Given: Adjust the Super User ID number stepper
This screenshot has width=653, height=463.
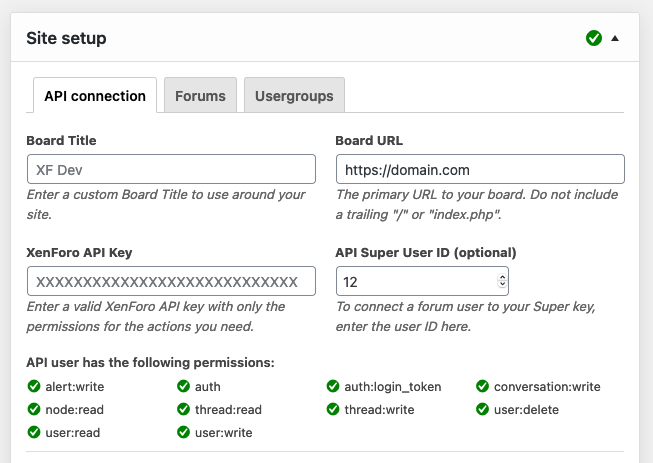Looking at the screenshot, I should point(502,281).
